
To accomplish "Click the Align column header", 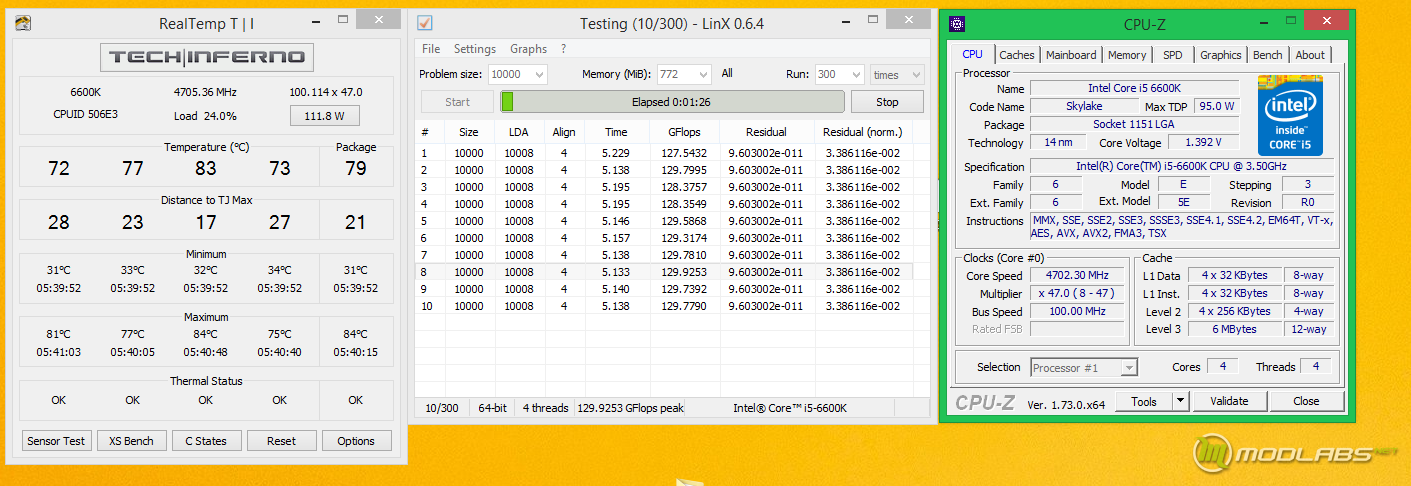I will tap(564, 132).
